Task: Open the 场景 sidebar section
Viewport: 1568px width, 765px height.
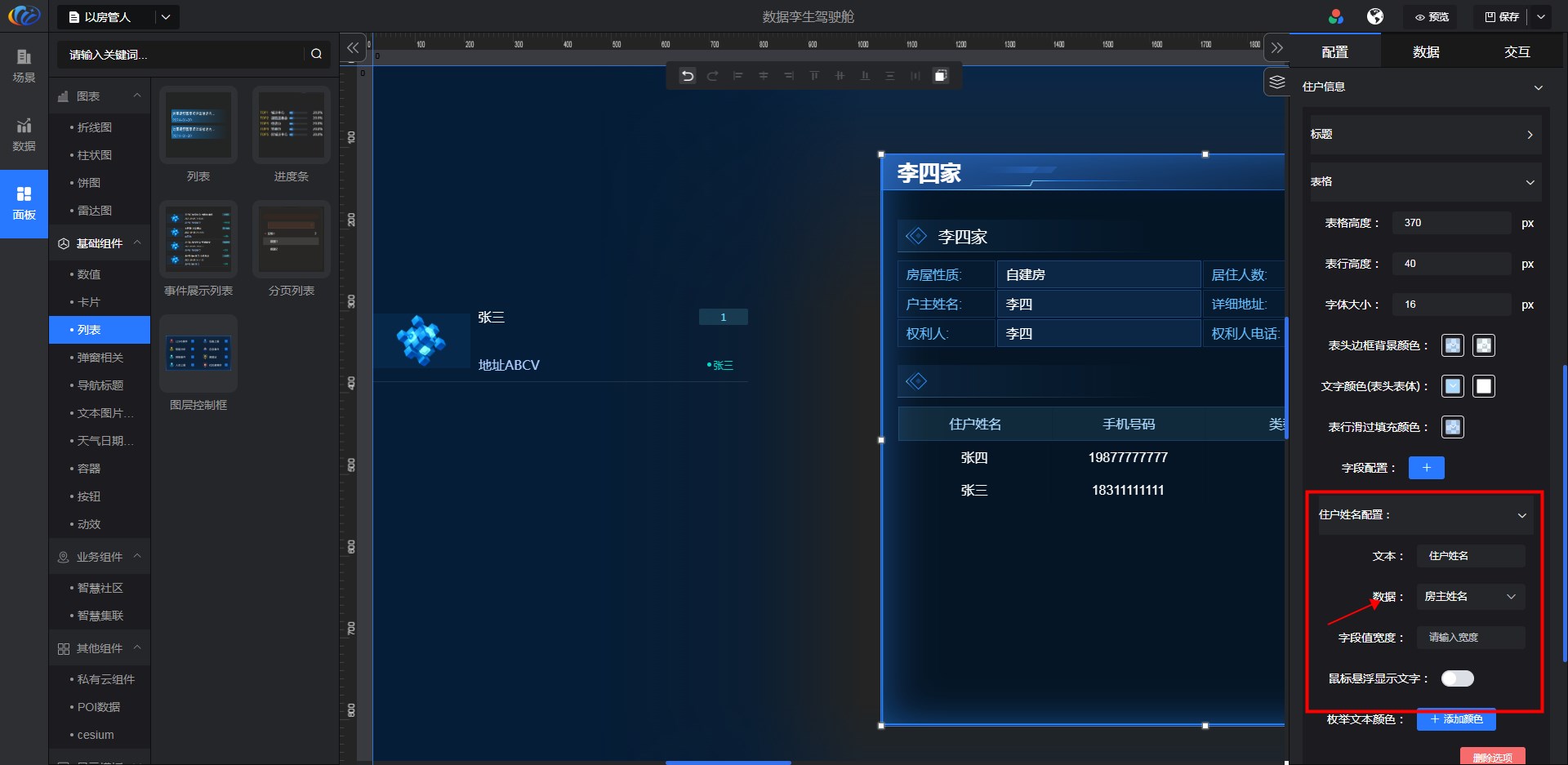Action: coord(24,65)
